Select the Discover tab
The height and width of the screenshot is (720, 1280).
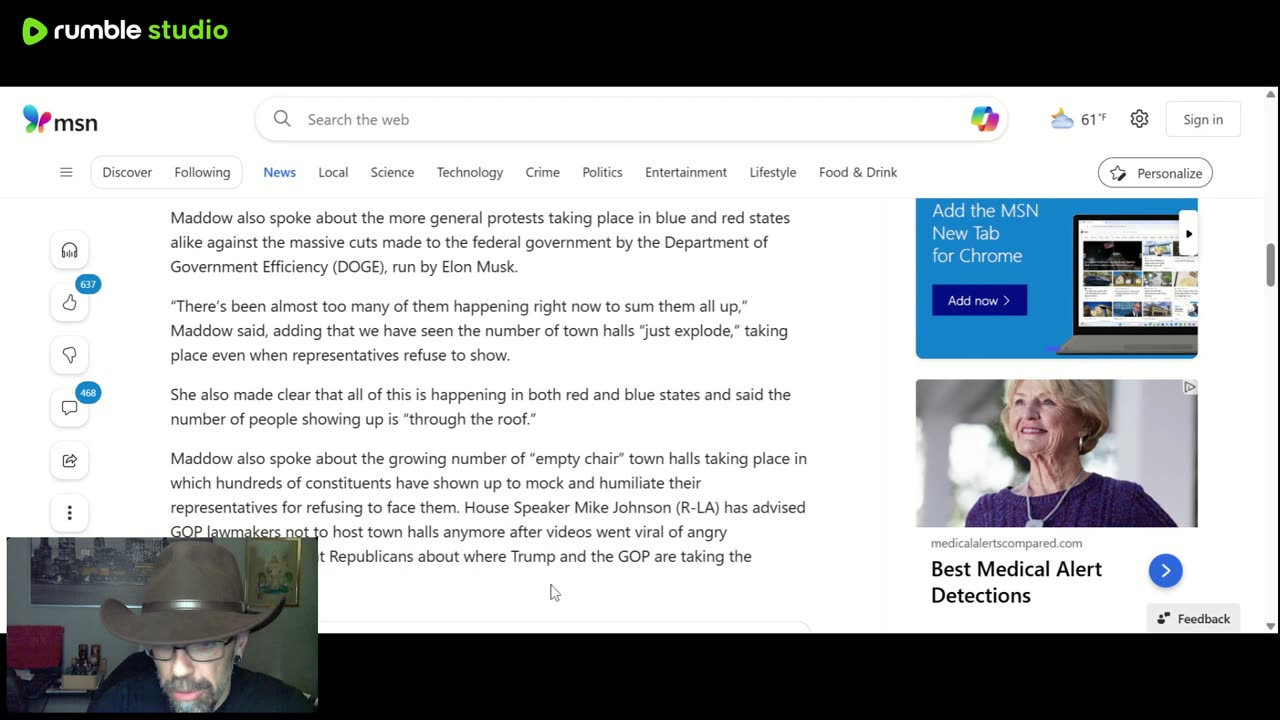pos(127,172)
